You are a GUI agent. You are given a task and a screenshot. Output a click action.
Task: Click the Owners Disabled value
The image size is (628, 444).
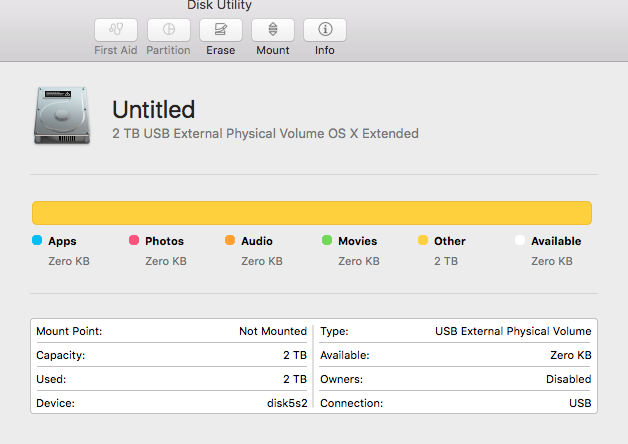569,379
